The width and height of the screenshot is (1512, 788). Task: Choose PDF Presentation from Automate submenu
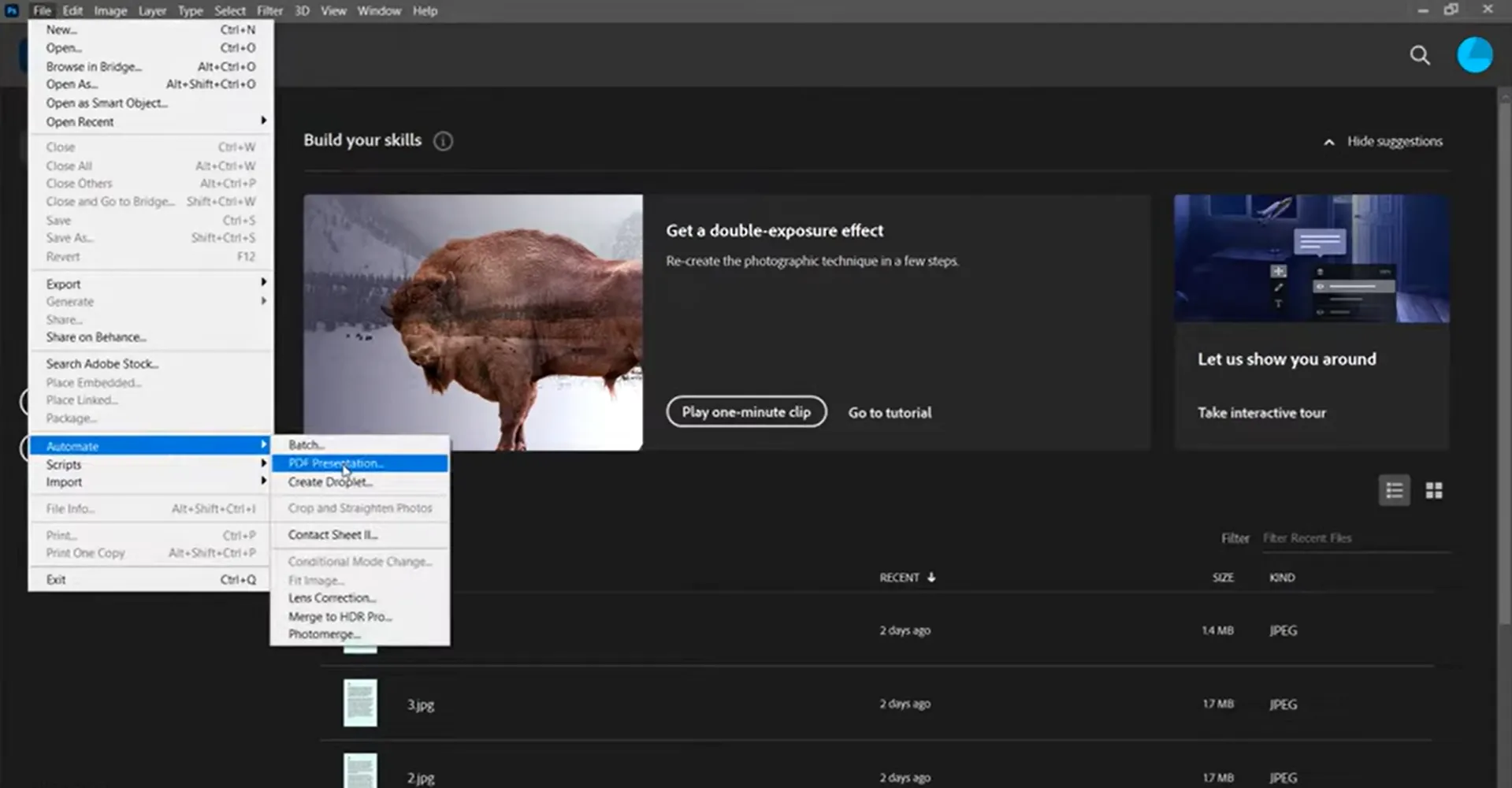click(336, 463)
